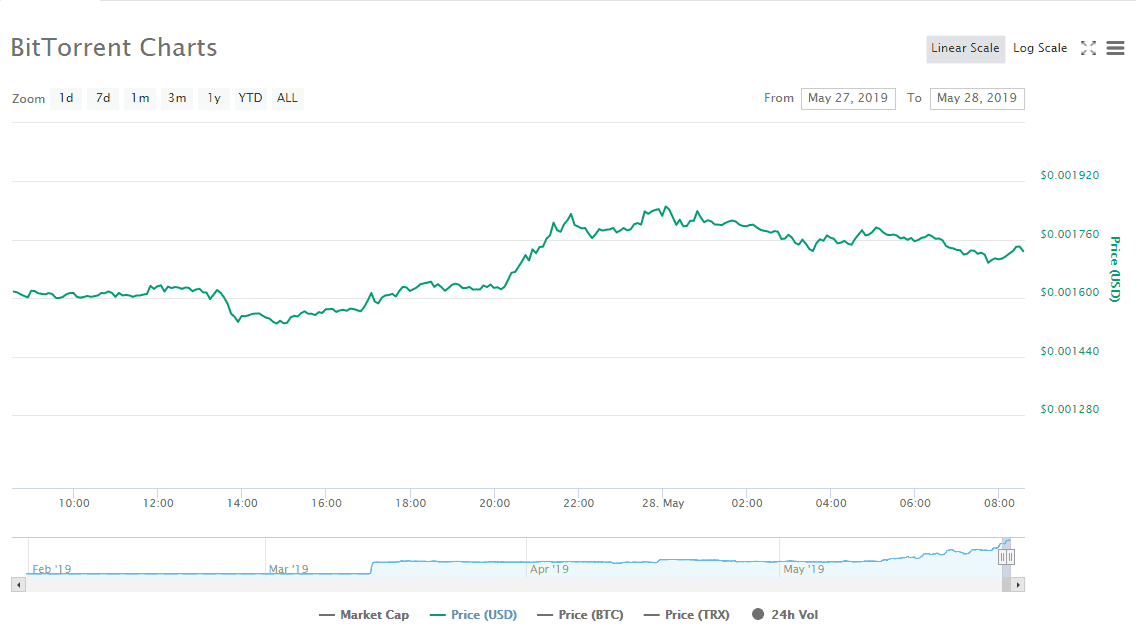The width and height of the screenshot is (1137, 629).
Task: Click the 22:00 time axis label
Action: click(579, 503)
